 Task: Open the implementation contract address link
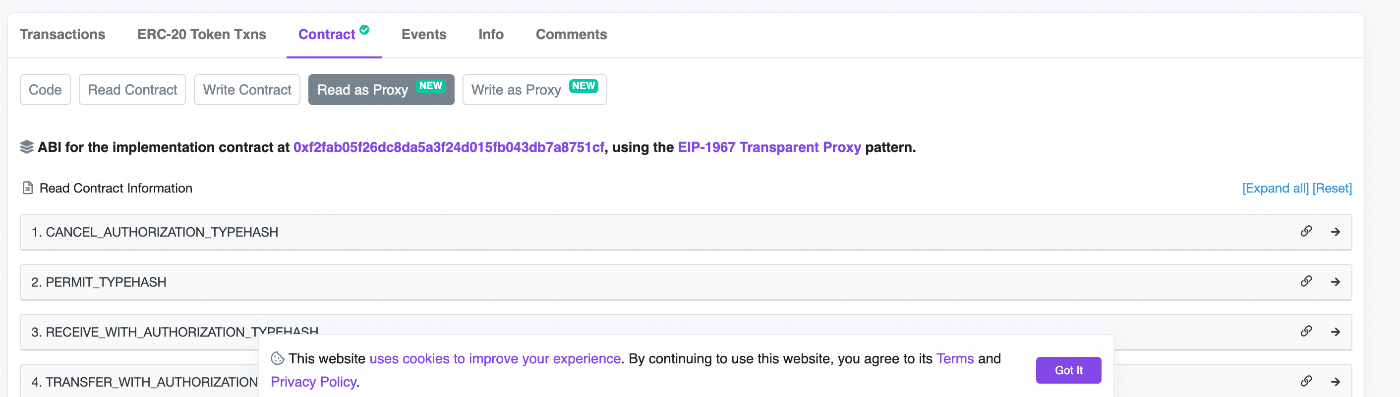tap(449, 147)
